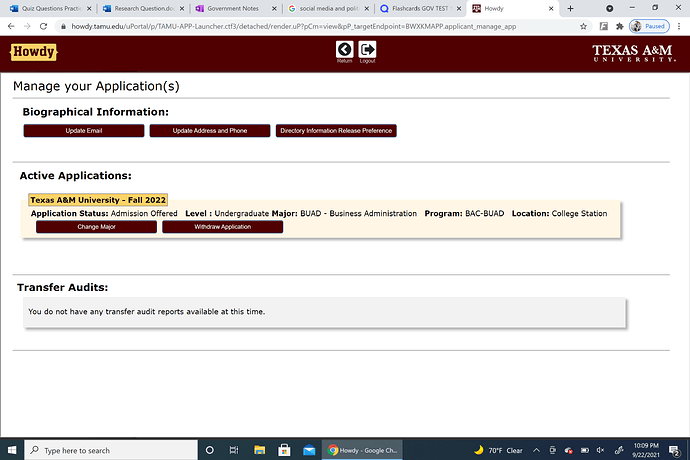Screen dimensions: 690x460
Task: Open a new browser tab with plus
Action: coord(570,8)
